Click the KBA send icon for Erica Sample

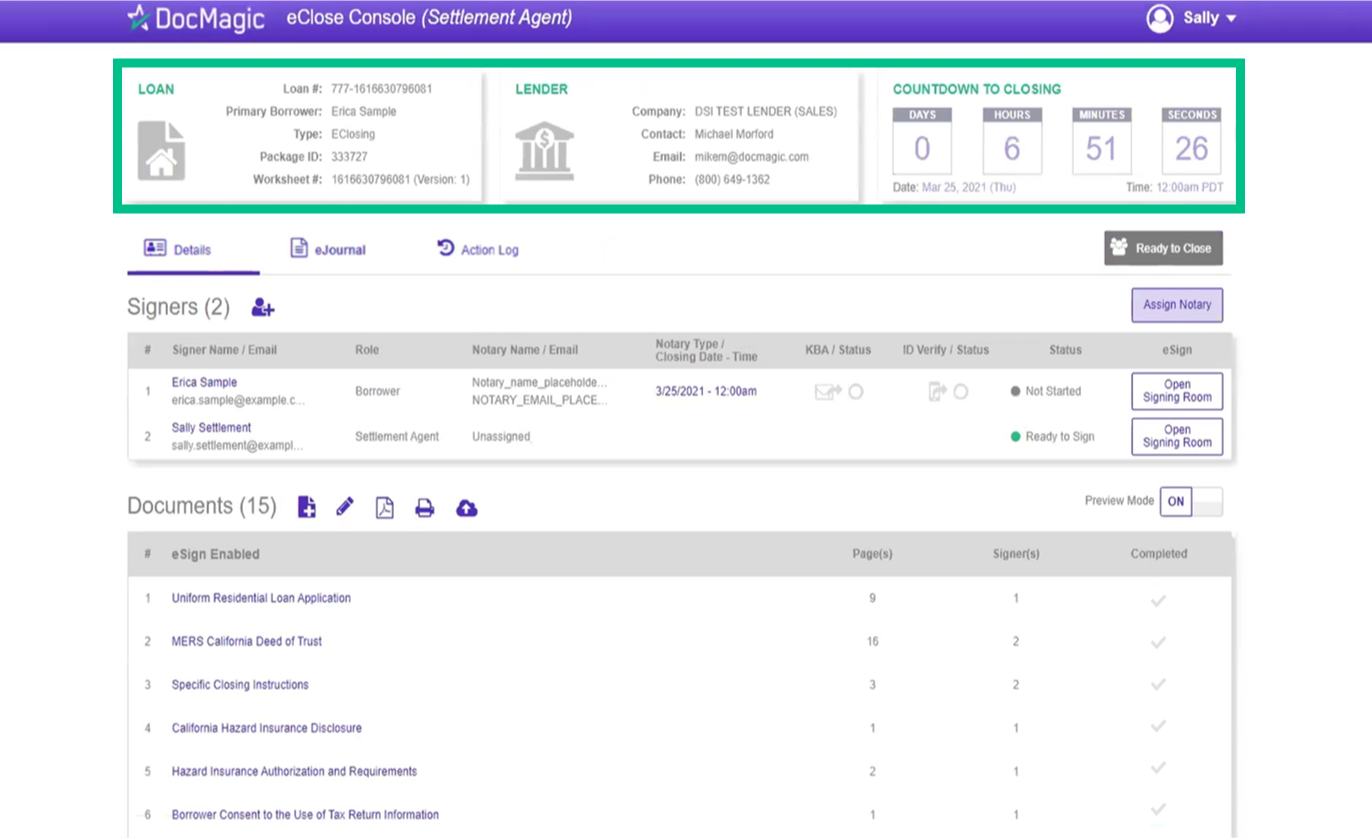827,392
